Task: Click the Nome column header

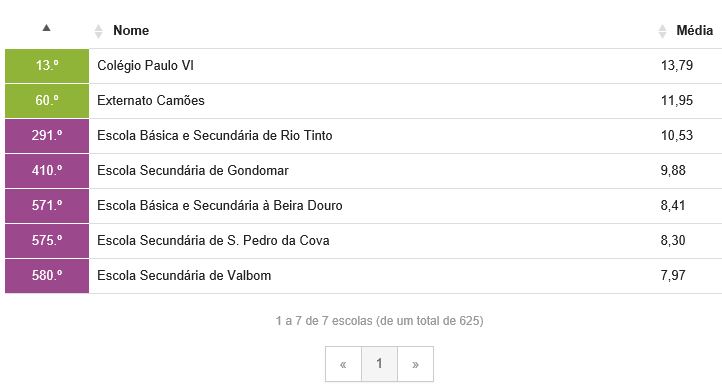Action: click(x=131, y=30)
